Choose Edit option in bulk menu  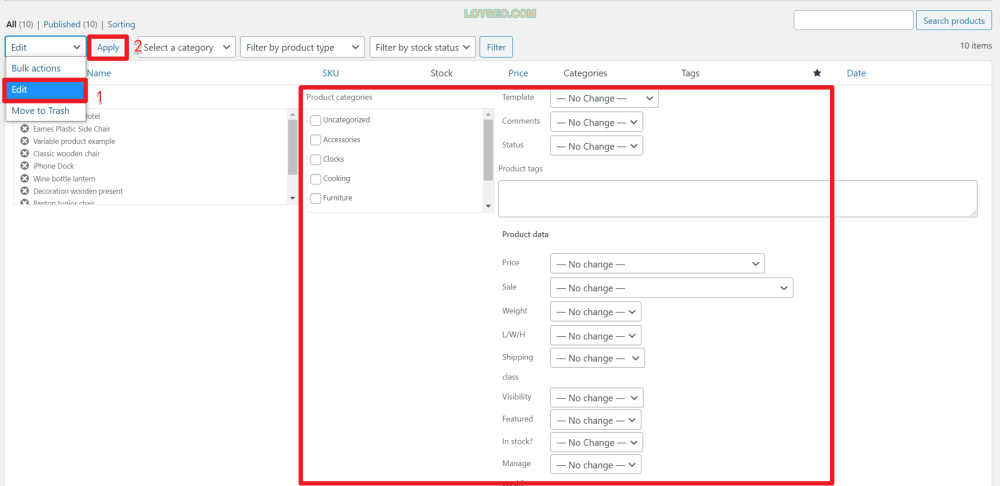(46, 90)
